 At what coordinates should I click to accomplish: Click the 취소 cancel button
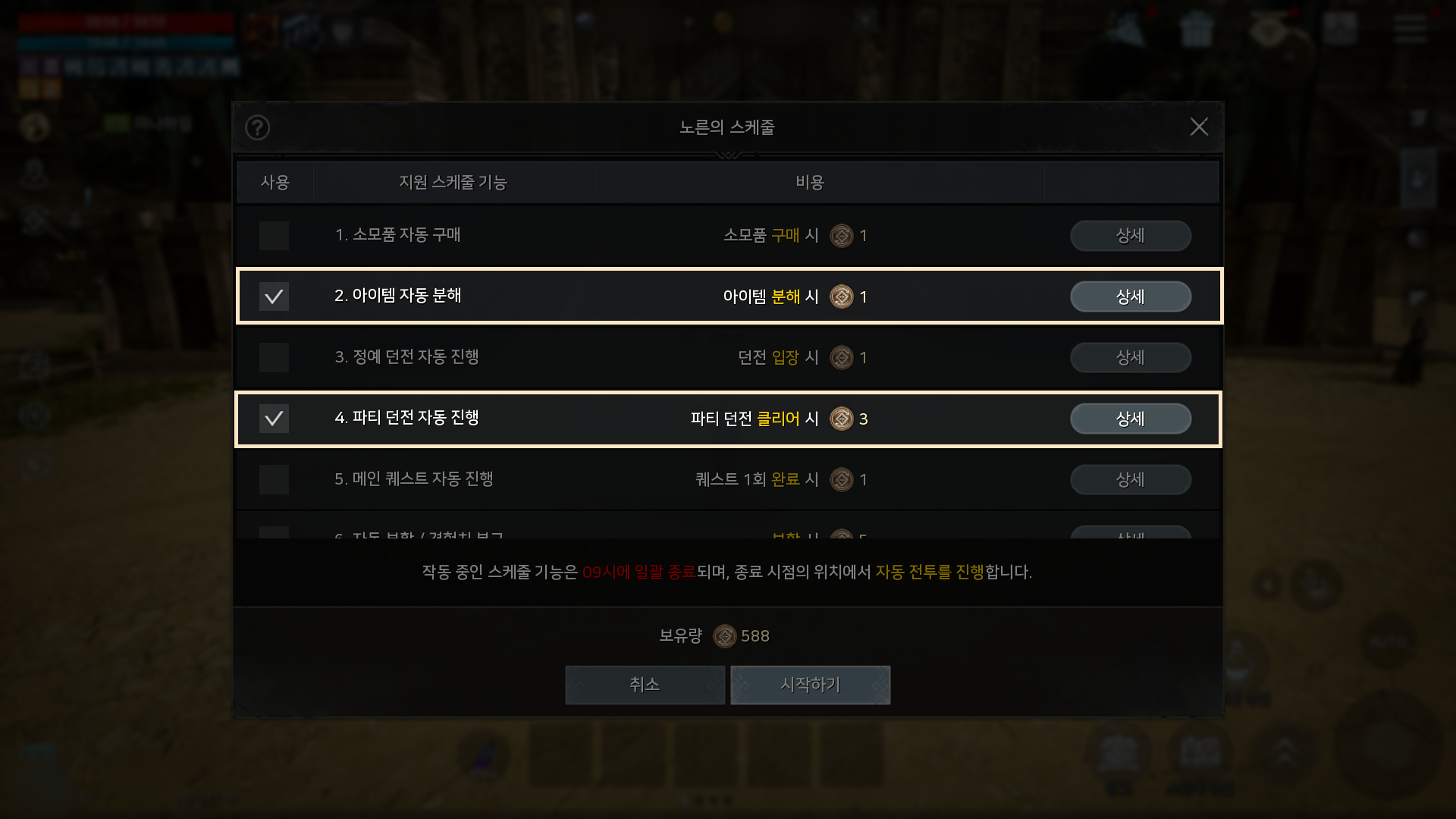(x=645, y=685)
